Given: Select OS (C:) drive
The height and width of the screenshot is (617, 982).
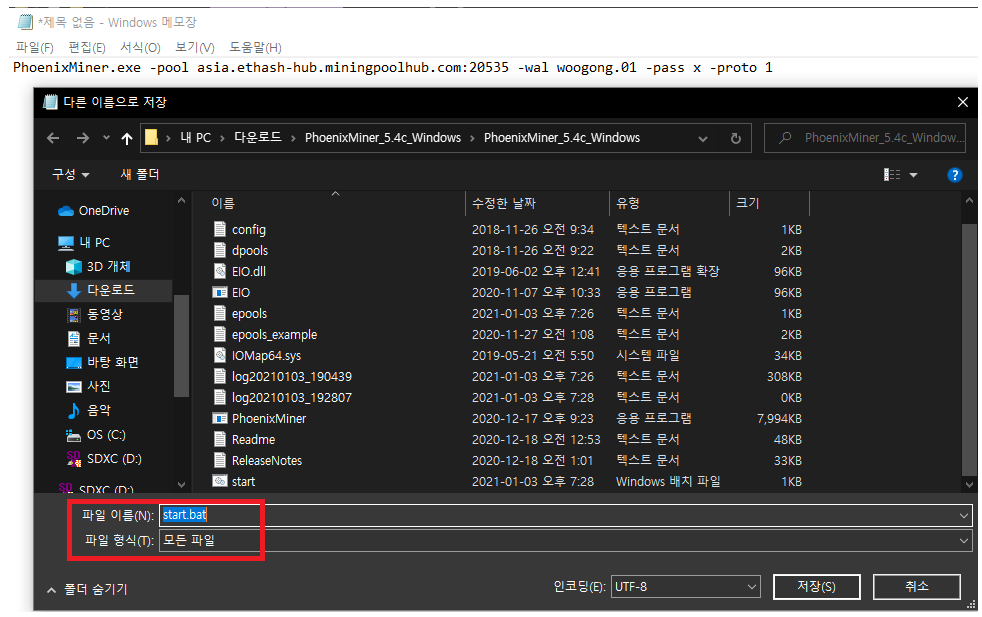Looking at the screenshot, I should [96, 435].
